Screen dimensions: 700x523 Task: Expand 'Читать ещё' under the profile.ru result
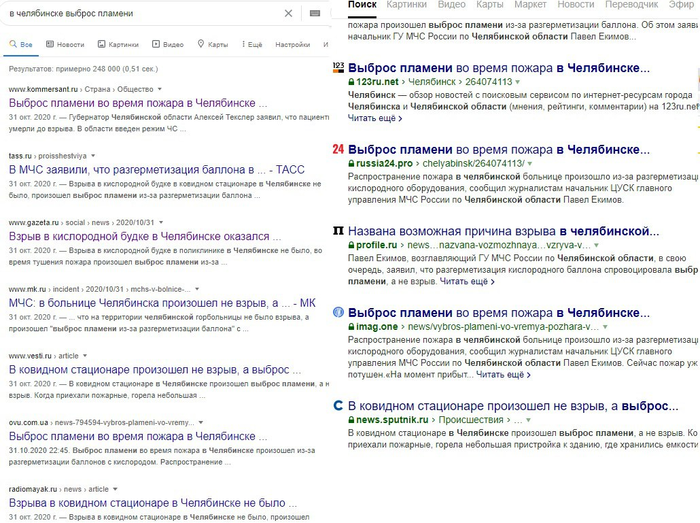tap(466, 282)
